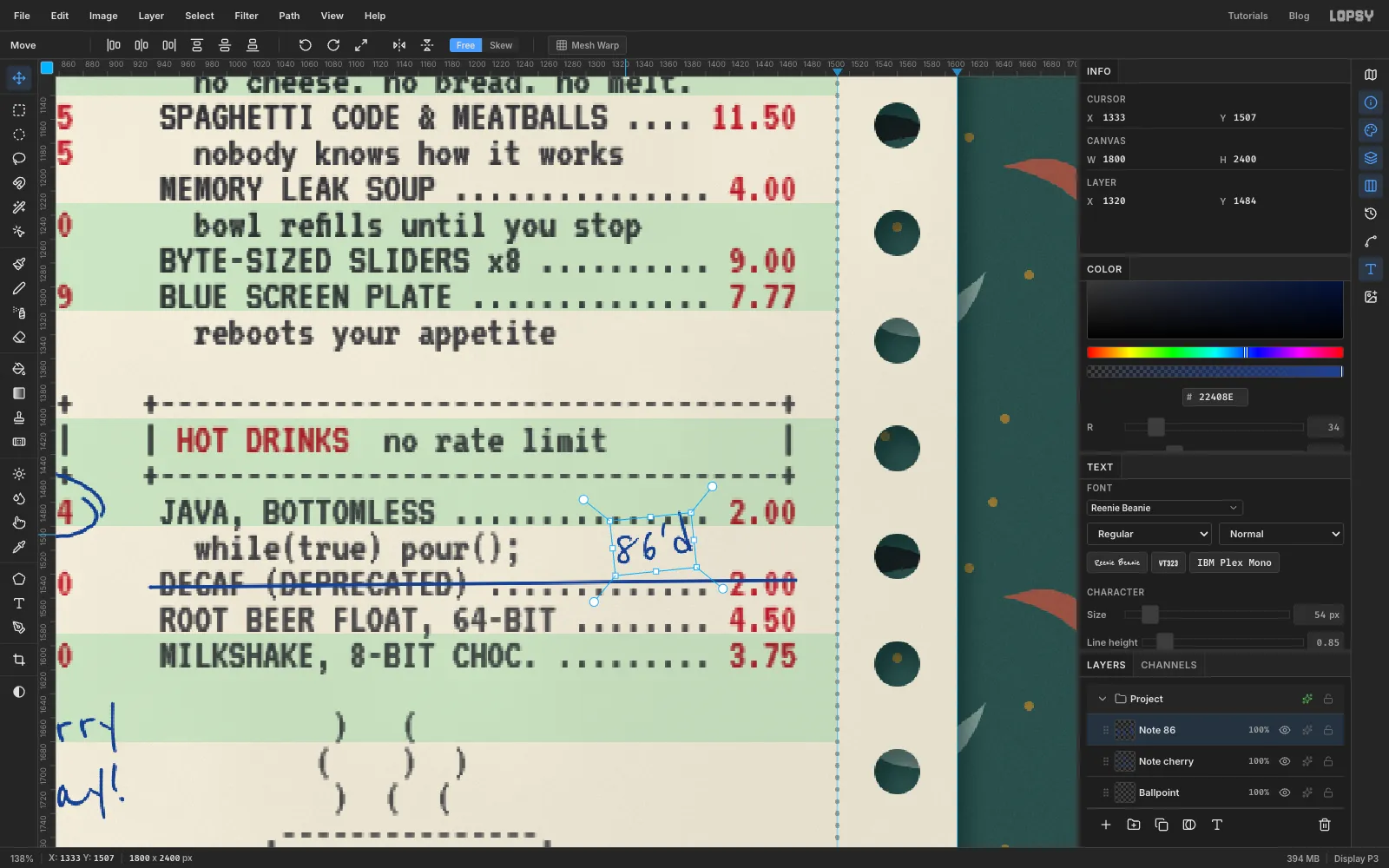Flip horizontally using the options bar icon
Viewport: 1389px width, 868px height.
(399, 45)
